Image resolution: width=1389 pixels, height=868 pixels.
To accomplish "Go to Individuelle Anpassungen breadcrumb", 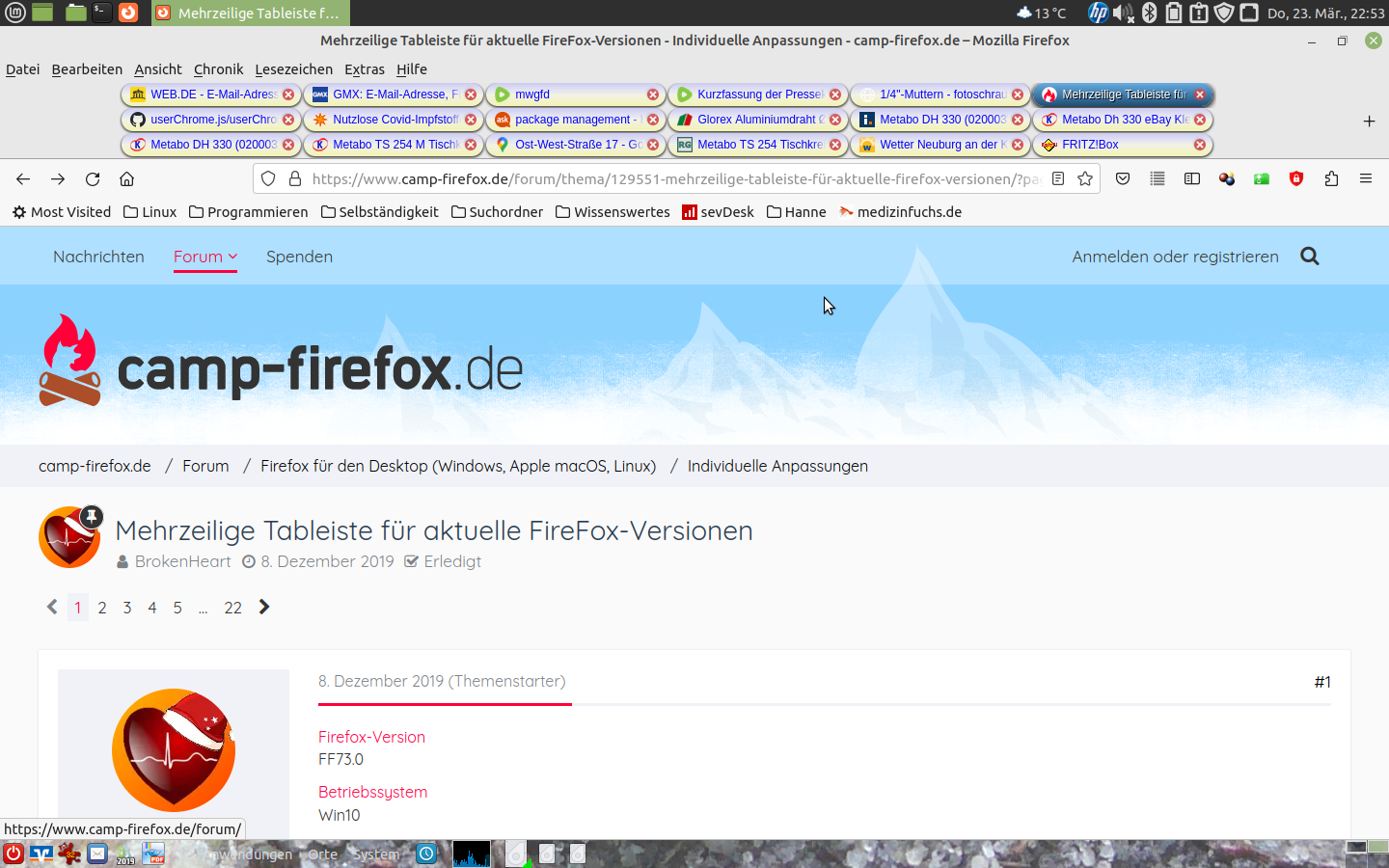I will click(777, 466).
